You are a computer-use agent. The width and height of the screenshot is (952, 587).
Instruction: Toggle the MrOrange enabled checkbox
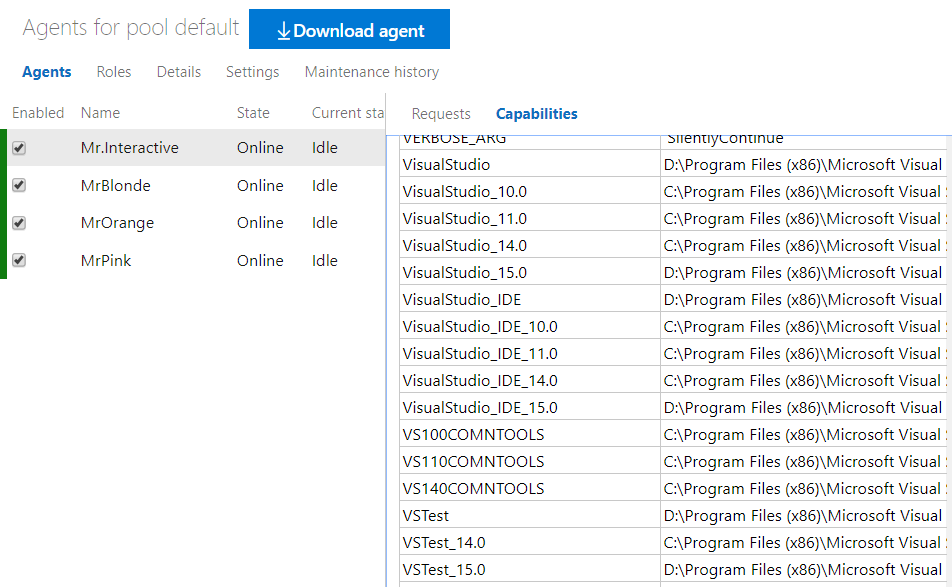coord(19,223)
